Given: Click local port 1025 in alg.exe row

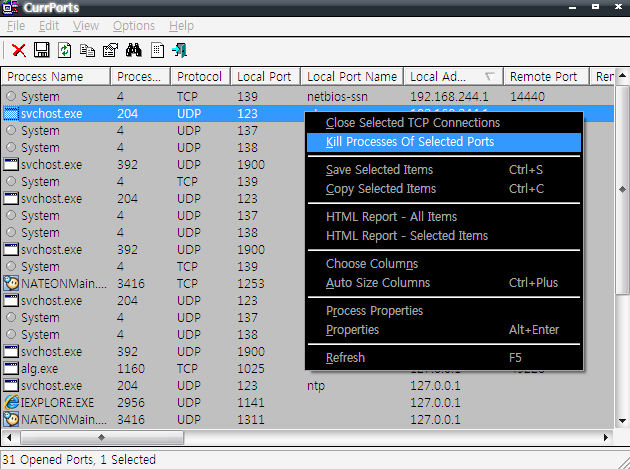Looking at the screenshot, I should 251,369.
